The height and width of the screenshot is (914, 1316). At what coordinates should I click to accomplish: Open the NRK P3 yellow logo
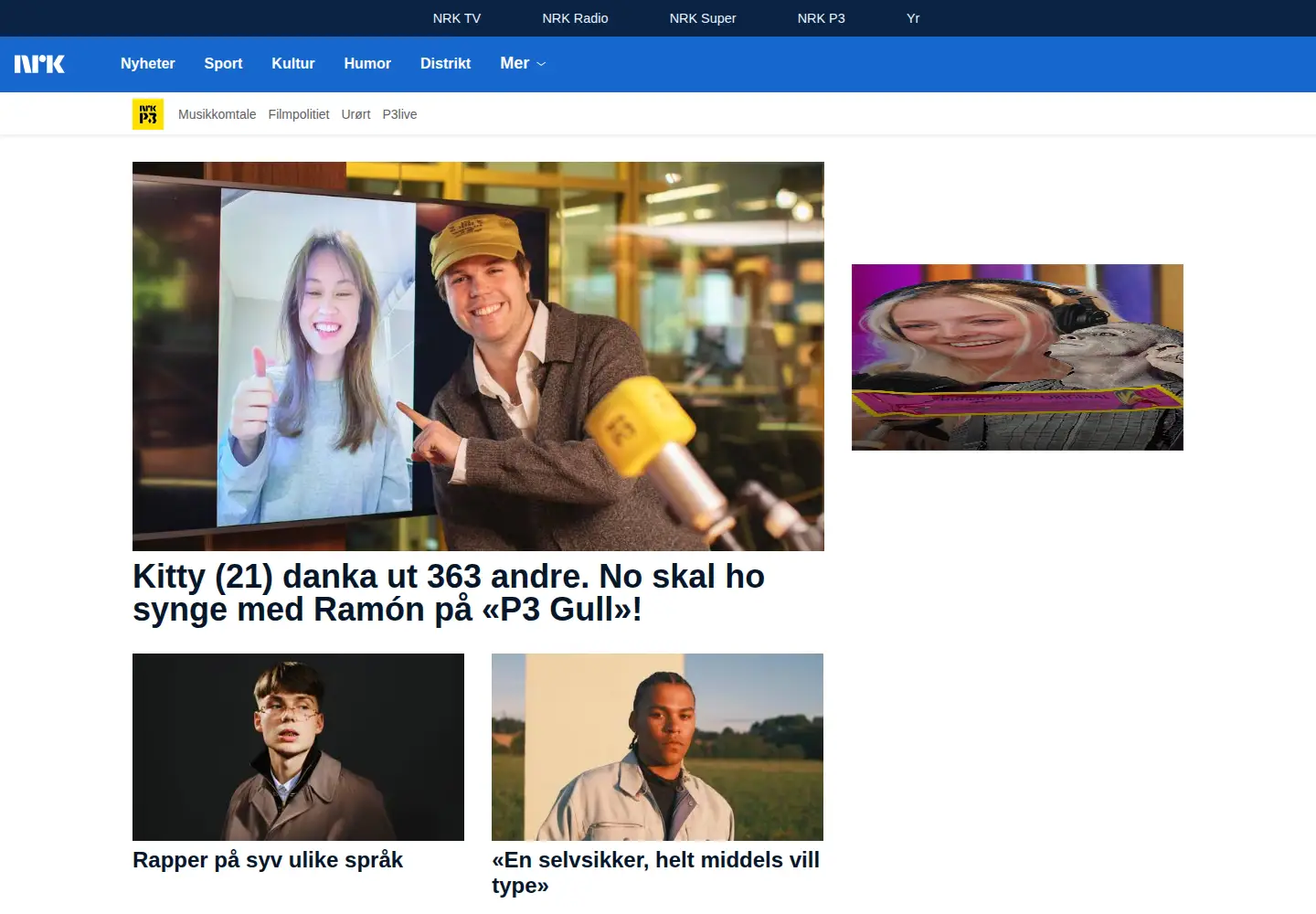click(x=148, y=114)
